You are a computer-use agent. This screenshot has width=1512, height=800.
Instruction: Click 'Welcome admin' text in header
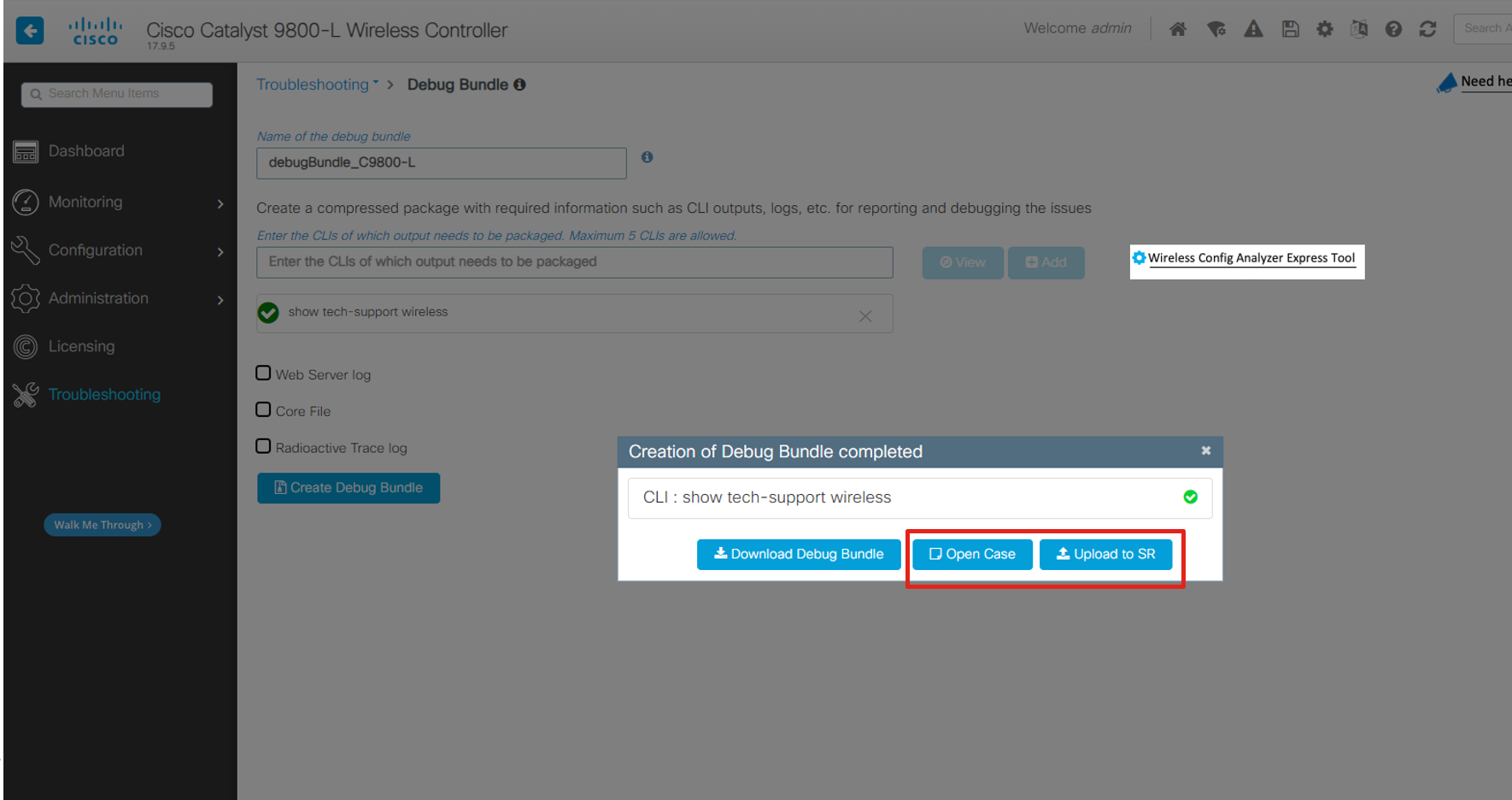(x=1078, y=28)
